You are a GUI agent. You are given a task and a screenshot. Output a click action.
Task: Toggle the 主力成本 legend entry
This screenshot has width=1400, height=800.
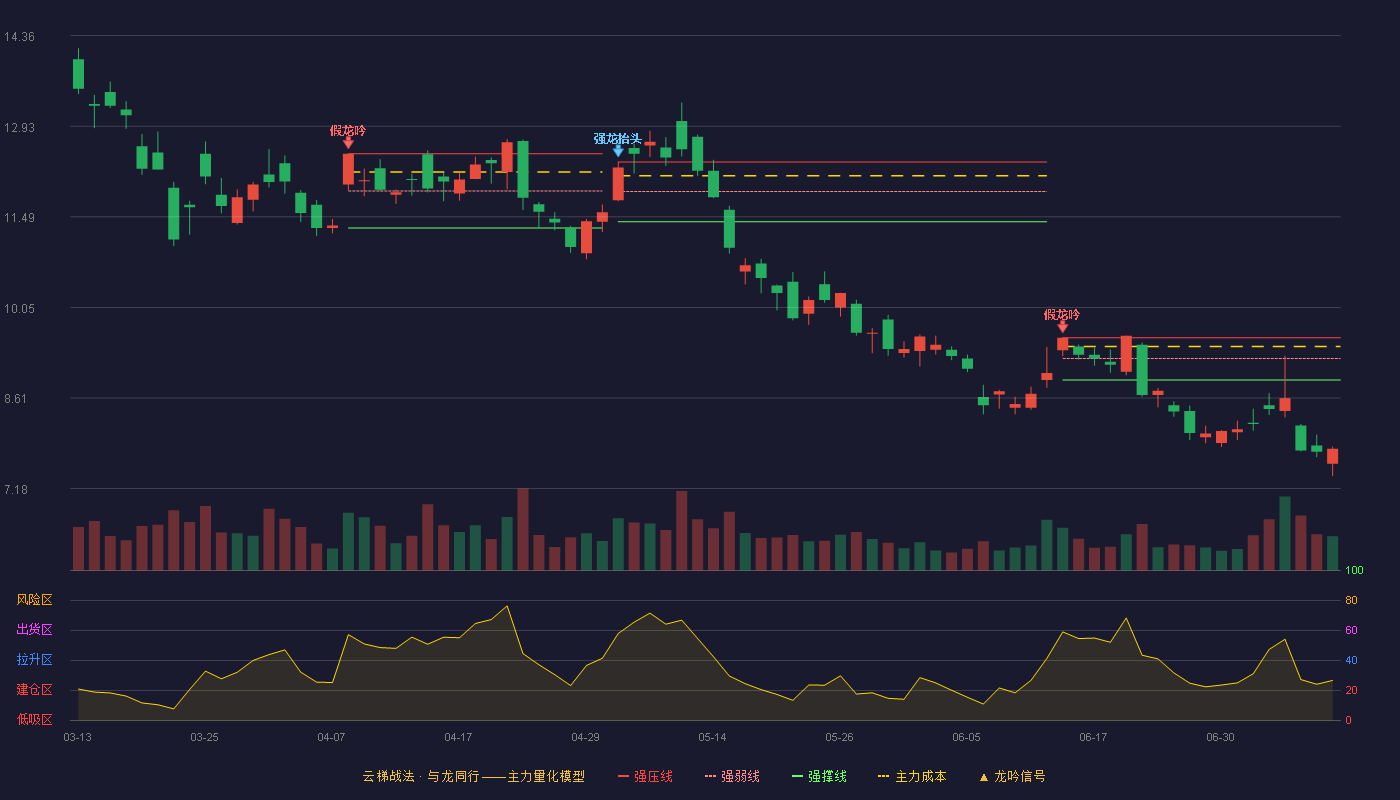point(912,776)
